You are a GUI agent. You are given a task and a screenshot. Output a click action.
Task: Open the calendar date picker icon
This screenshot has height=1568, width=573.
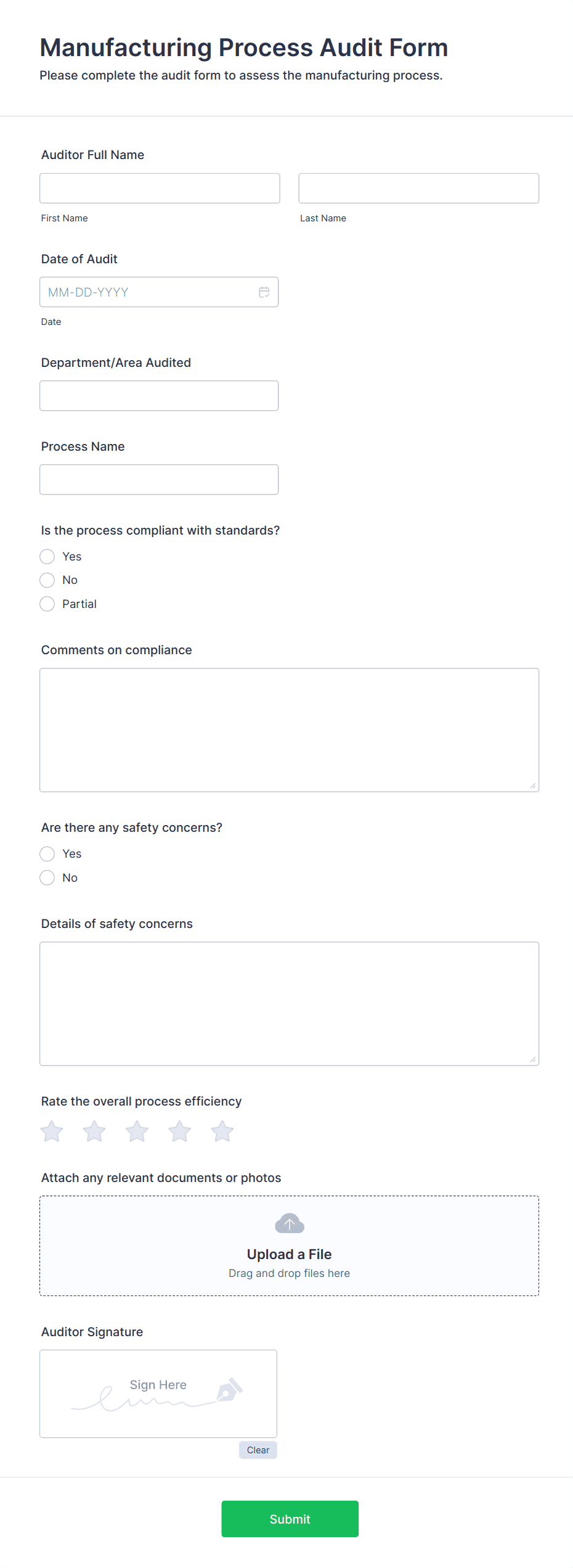coord(264,292)
